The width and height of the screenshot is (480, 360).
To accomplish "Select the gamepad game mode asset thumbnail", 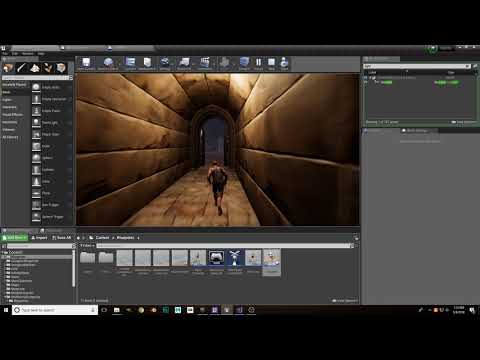I will click(x=216, y=258).
